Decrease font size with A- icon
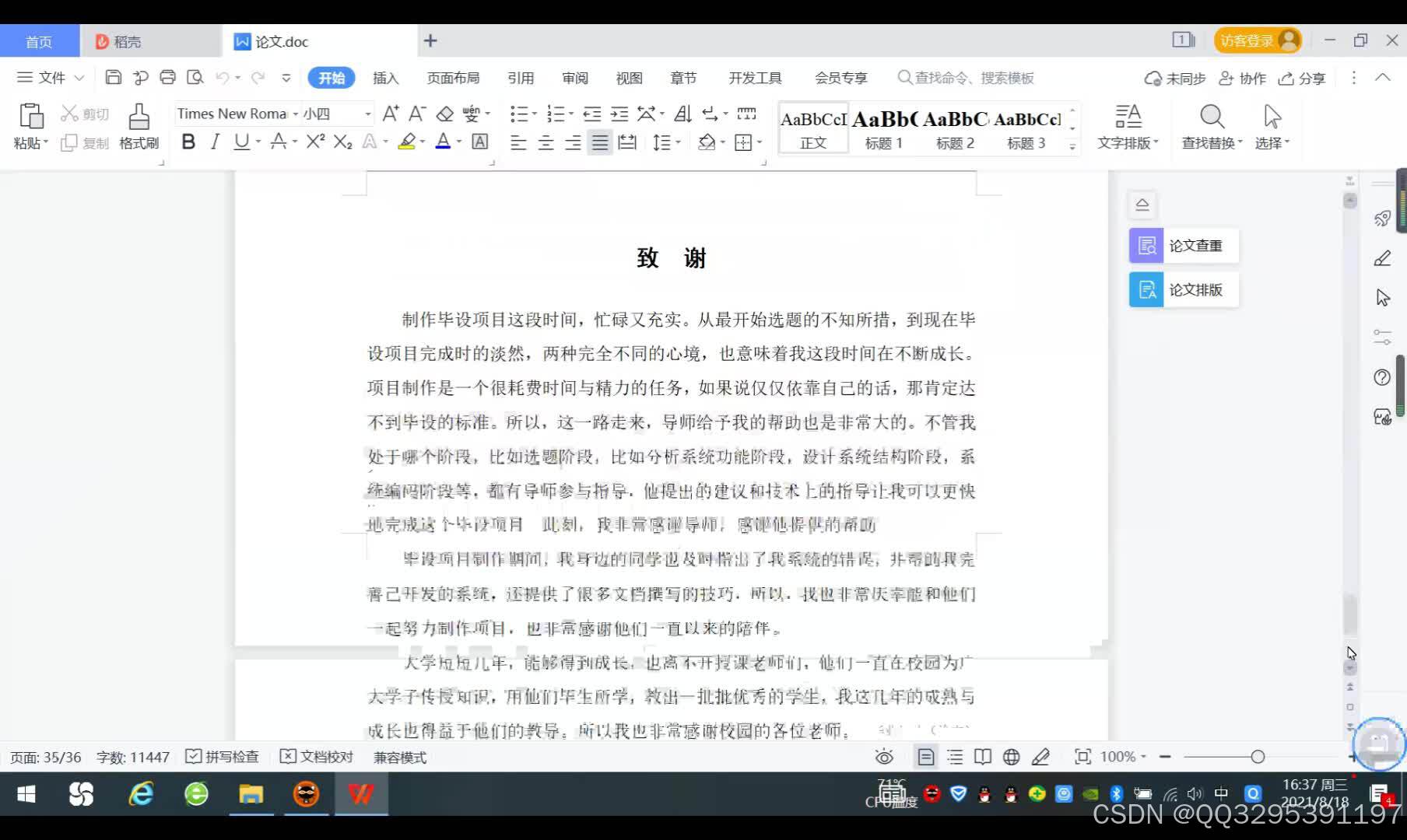 click(417, 114)
